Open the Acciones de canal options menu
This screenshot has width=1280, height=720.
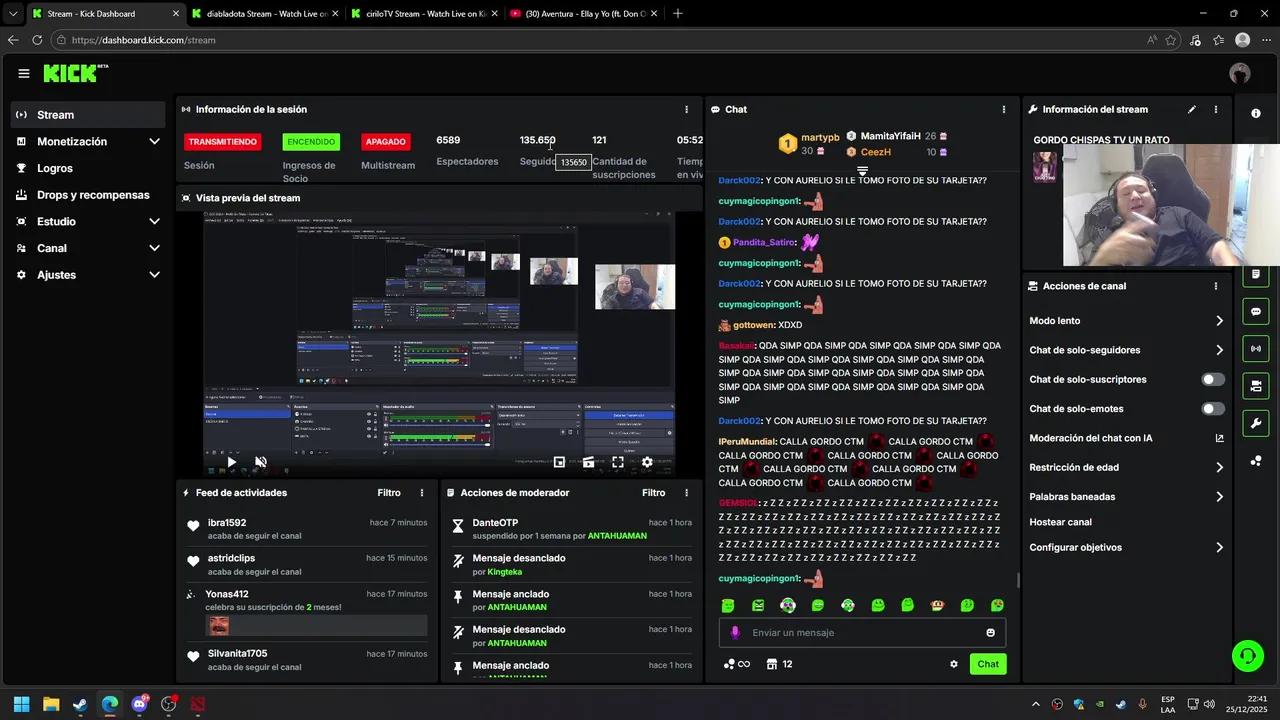1216,286
